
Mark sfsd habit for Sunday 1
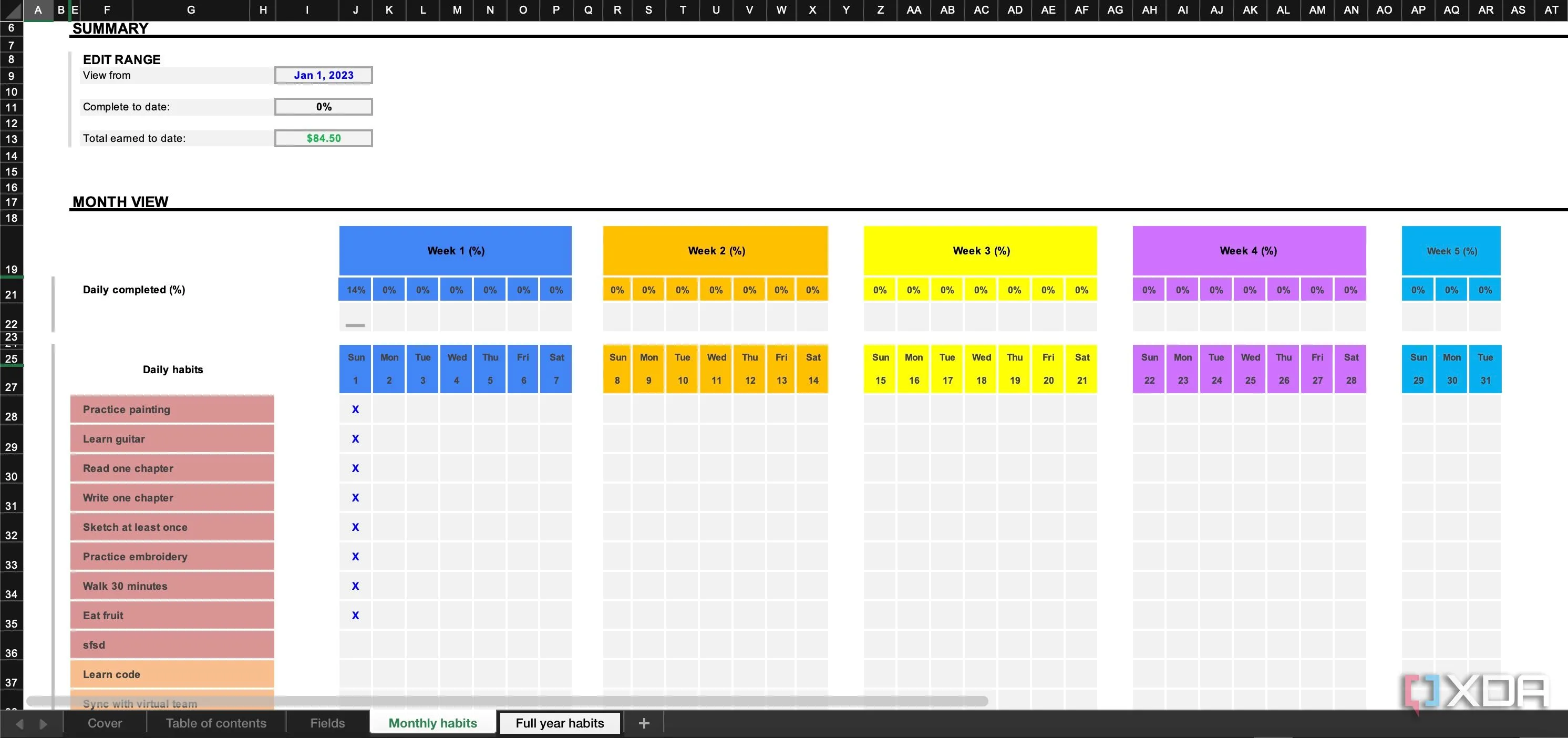click(355, 645)
